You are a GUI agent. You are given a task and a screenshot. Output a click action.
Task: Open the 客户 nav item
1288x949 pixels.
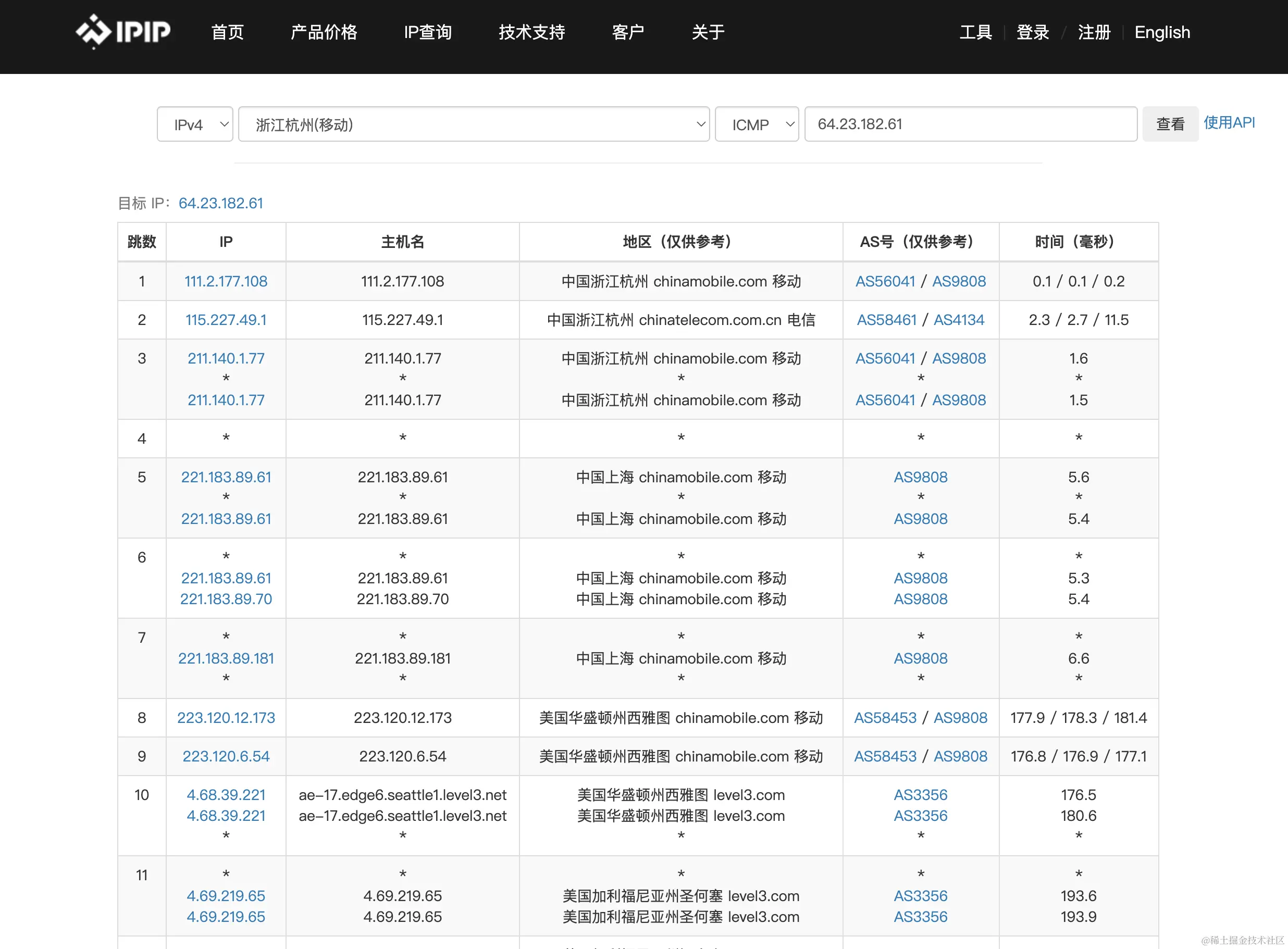(x=628, y=32)
